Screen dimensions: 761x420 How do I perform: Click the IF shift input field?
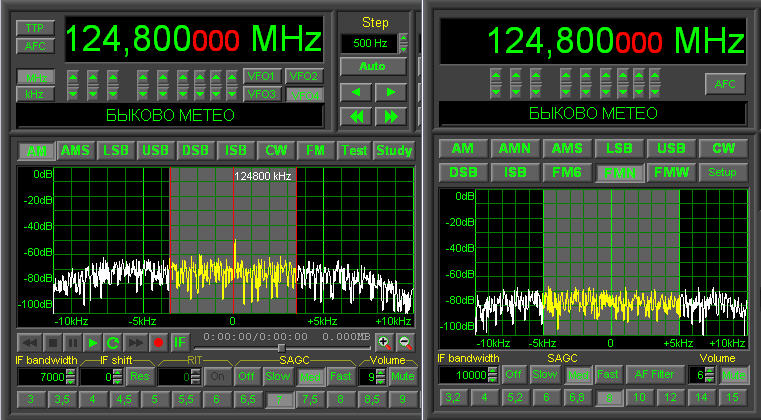pos(96,376)
